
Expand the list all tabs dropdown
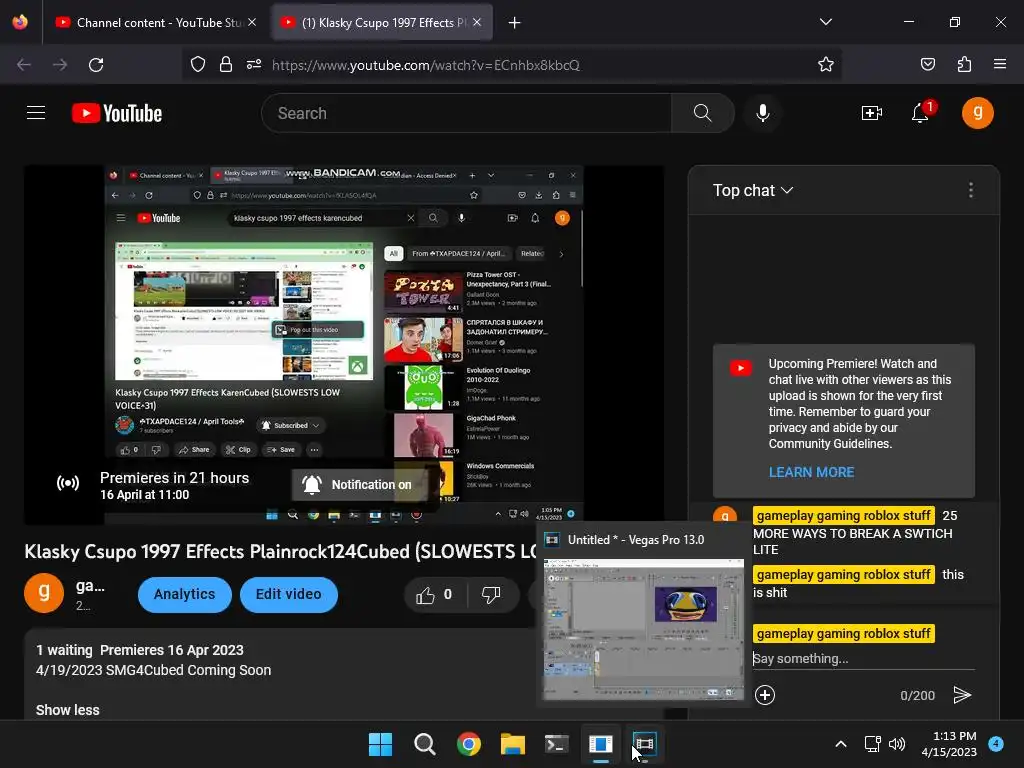[x=825, y=22]
